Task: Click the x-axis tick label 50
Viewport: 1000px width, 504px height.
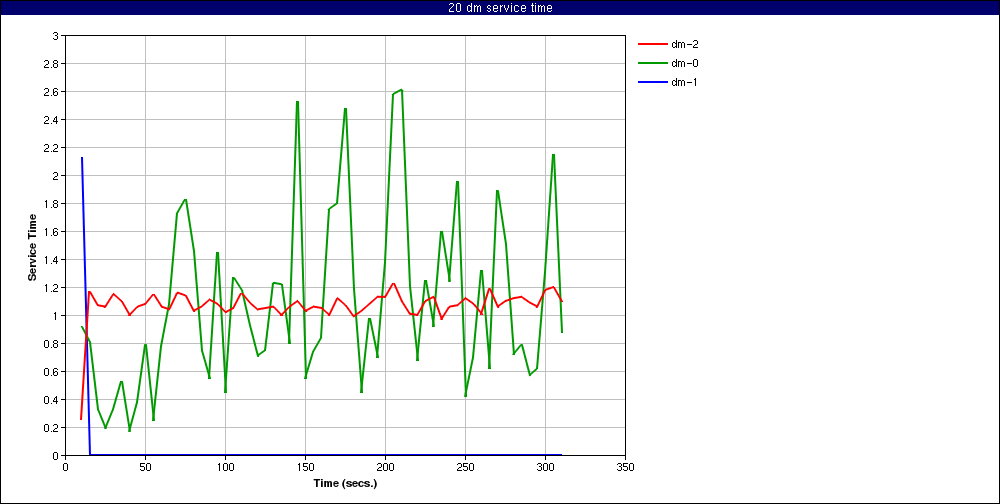Action: (x=145, y=467)
